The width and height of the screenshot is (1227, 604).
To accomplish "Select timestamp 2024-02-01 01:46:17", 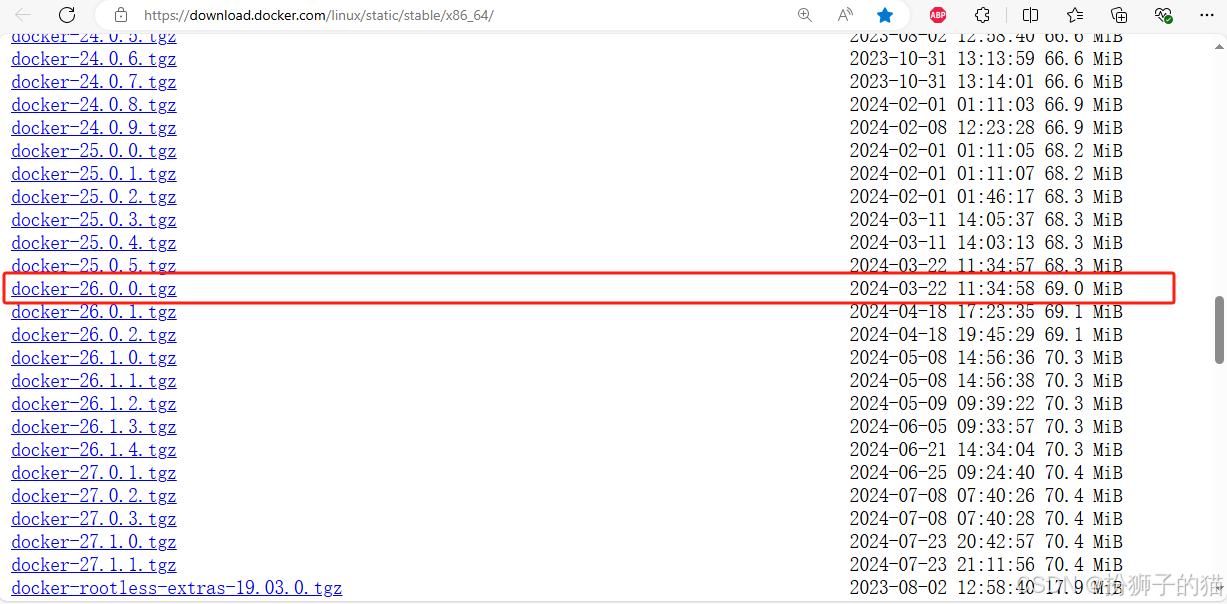I will pos(943,197).
